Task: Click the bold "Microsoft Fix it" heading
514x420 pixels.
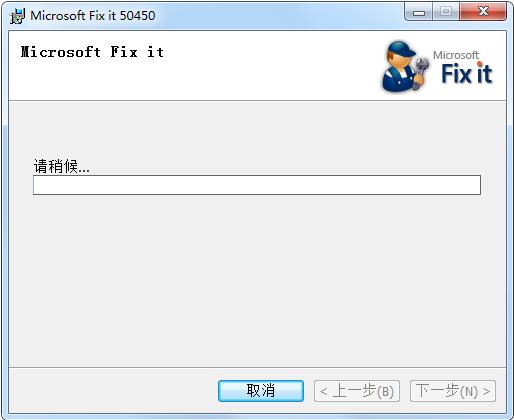Action: coord(92,52)
